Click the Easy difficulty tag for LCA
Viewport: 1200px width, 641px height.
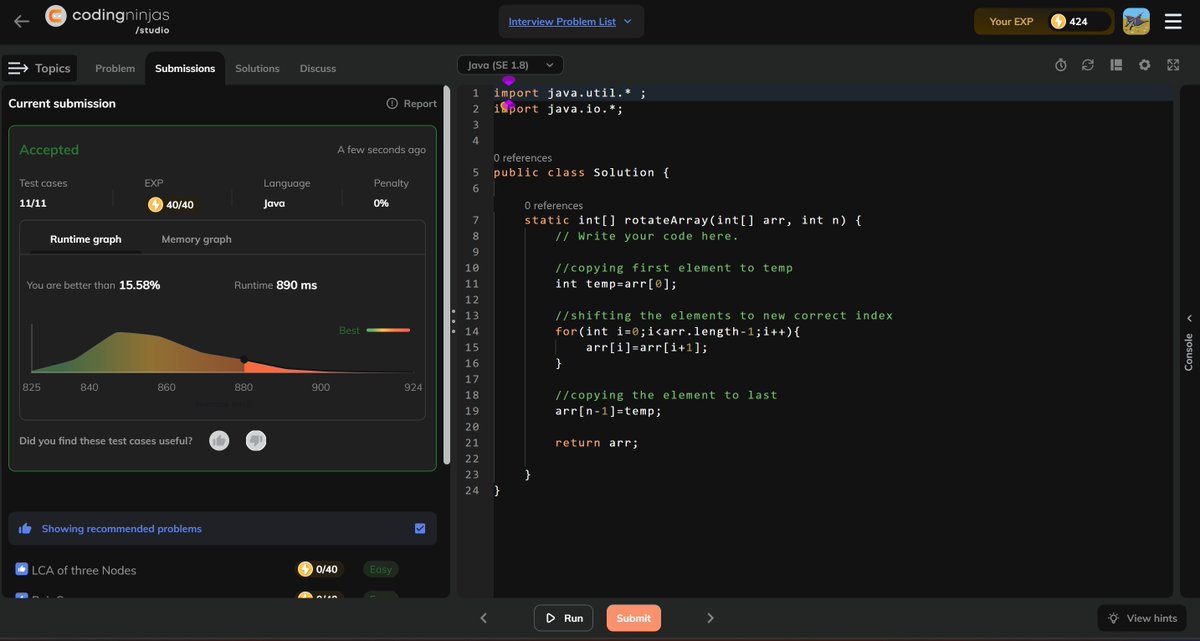[x=380, y=569]
